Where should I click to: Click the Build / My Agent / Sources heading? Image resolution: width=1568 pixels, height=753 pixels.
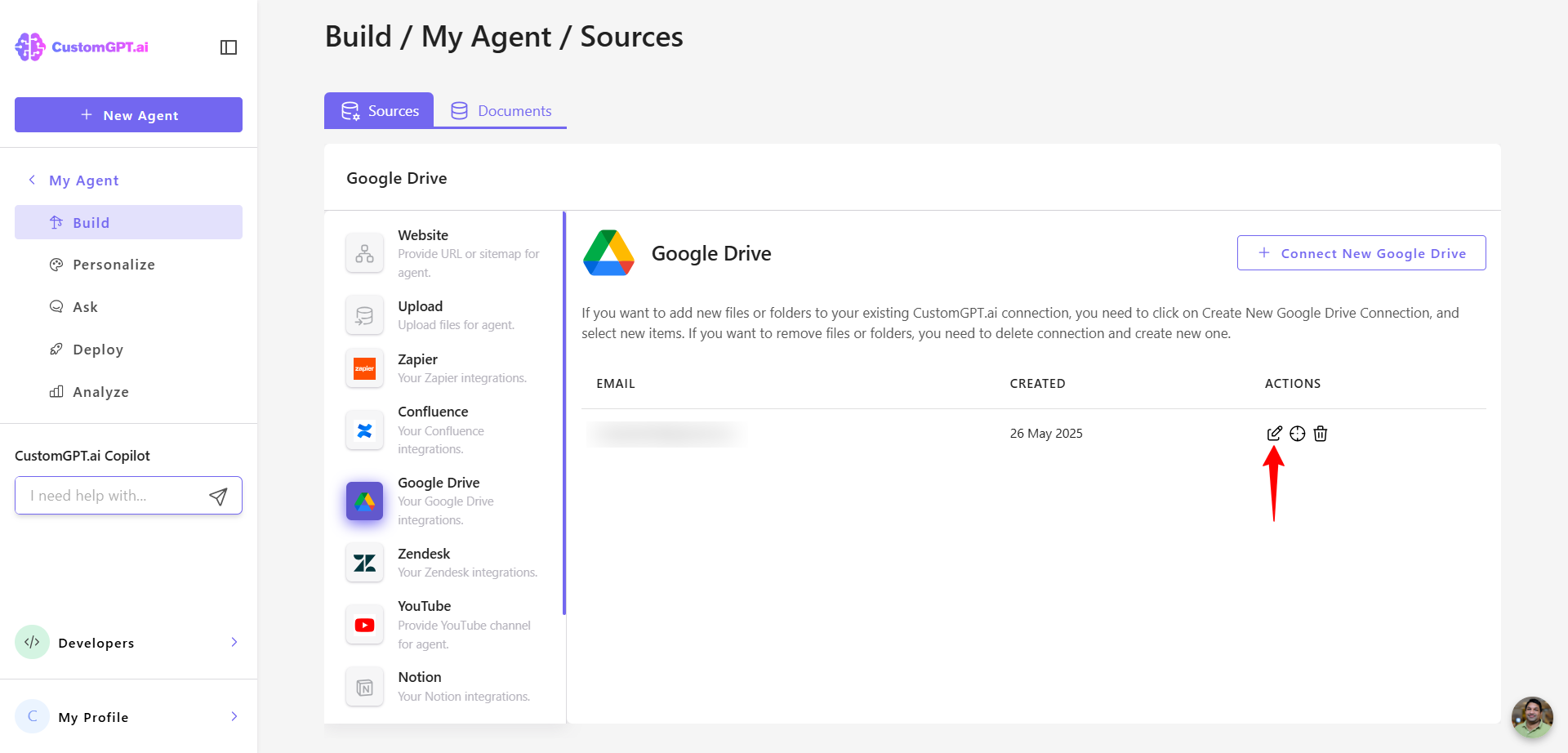pyautogui.click(x=504, y=37)
